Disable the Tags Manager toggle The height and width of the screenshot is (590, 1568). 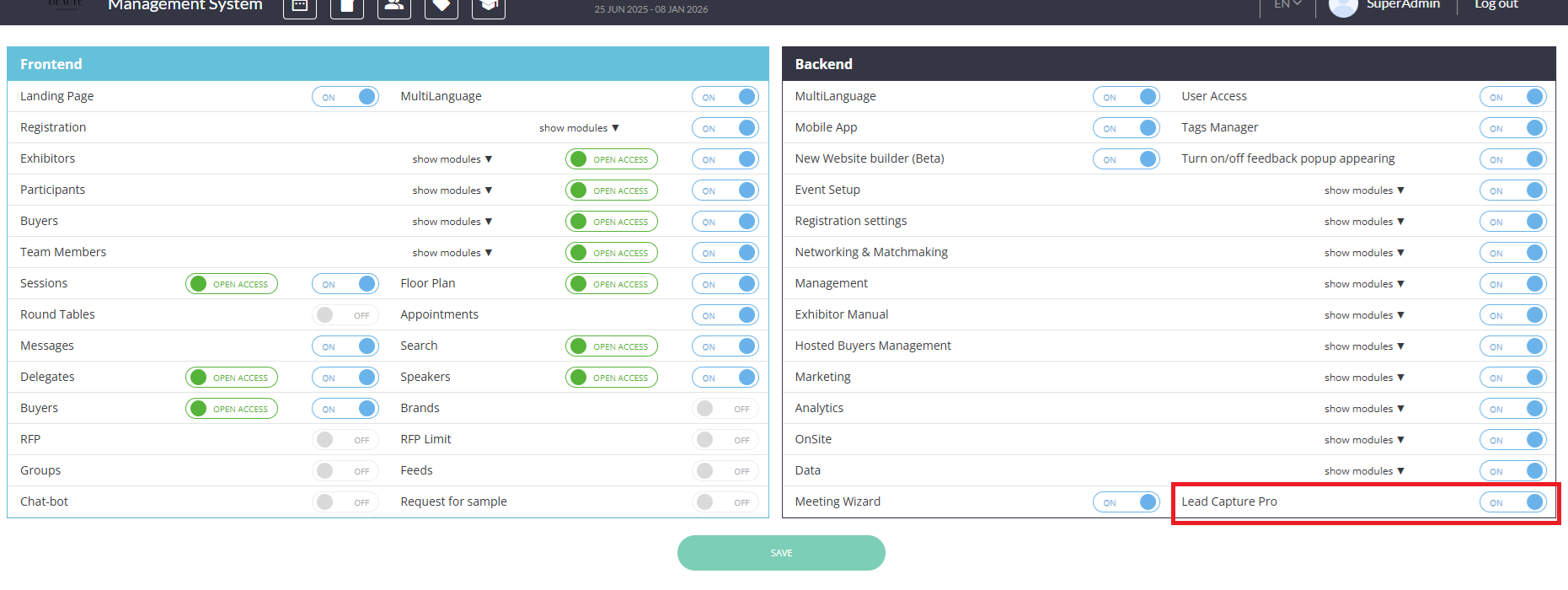click(1513, 128)
